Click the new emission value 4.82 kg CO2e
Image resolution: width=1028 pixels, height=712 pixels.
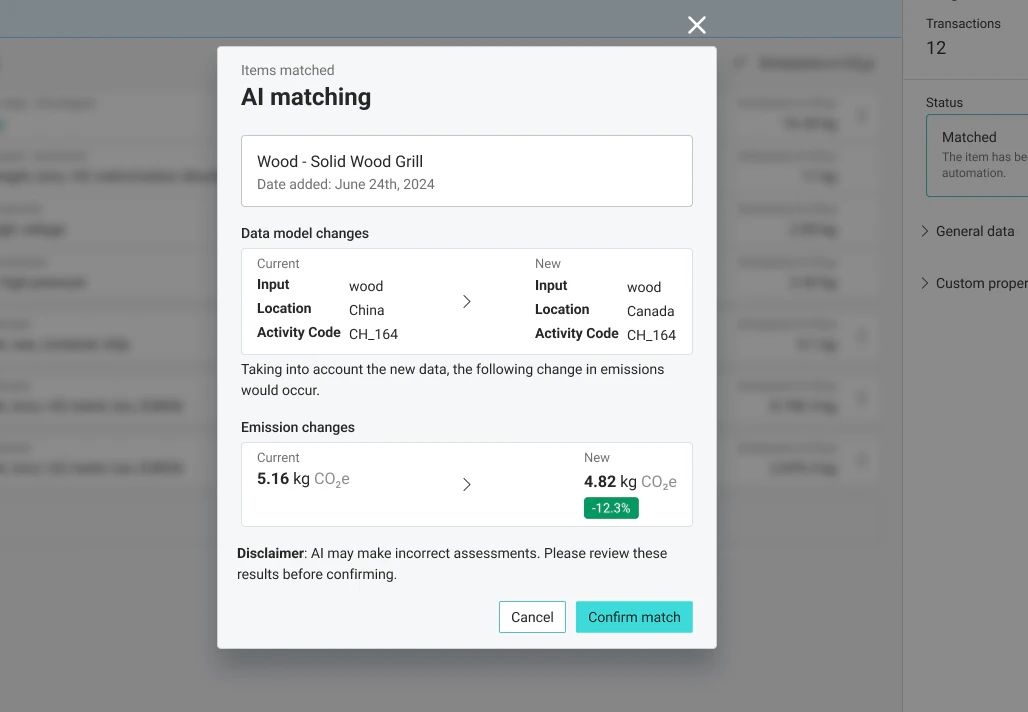point(630,480)
